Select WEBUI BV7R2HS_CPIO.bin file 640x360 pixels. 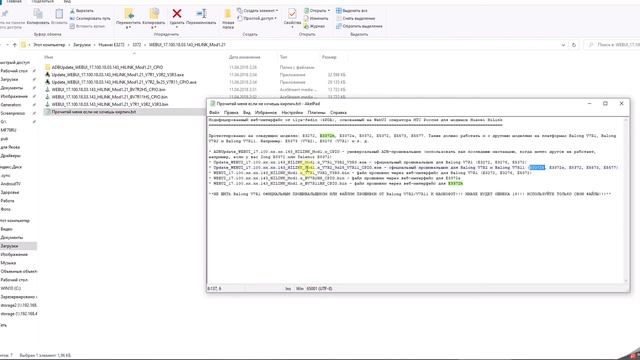click(108, 89)
